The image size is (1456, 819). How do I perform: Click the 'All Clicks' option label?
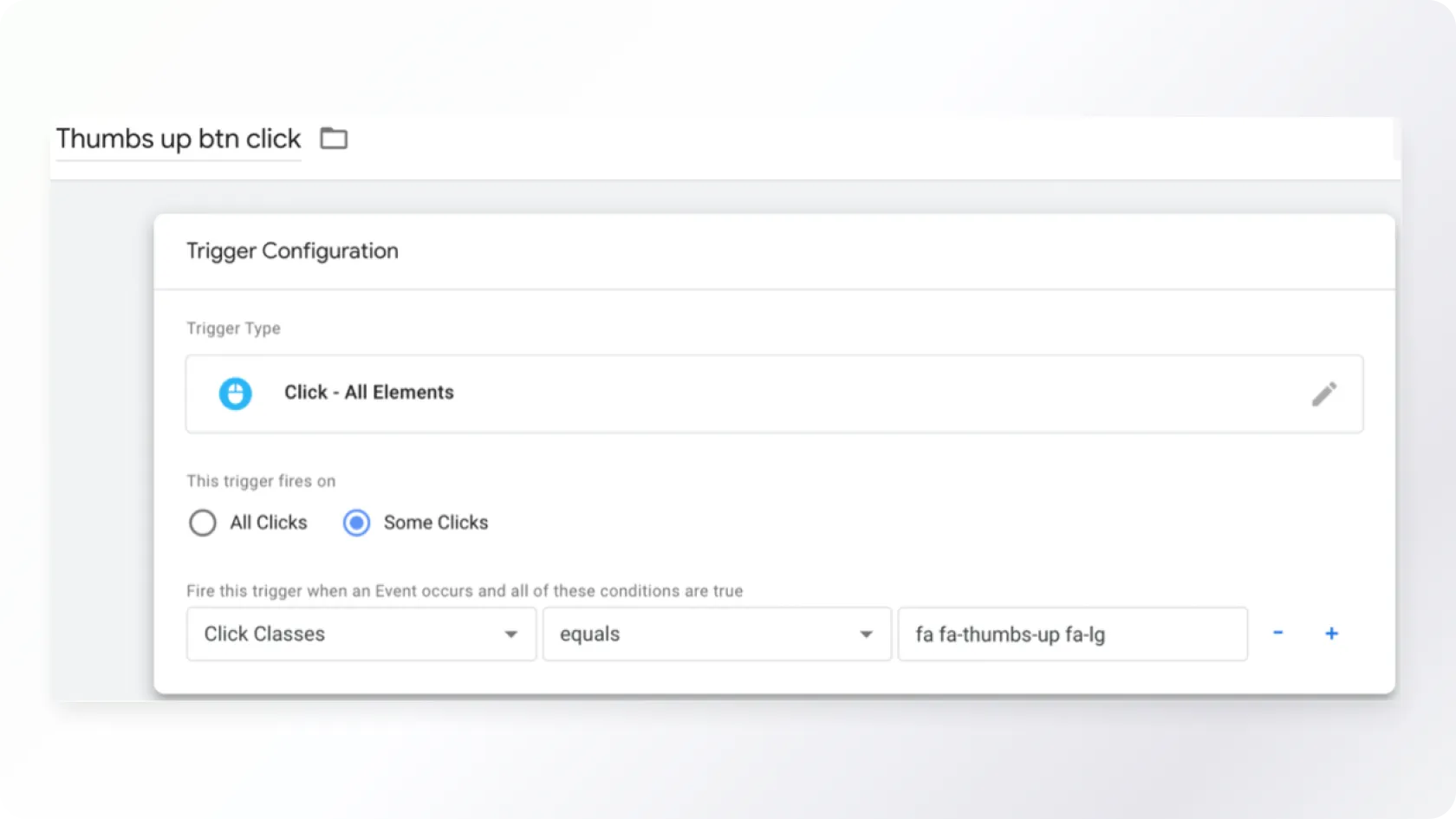tap(269, 523)
